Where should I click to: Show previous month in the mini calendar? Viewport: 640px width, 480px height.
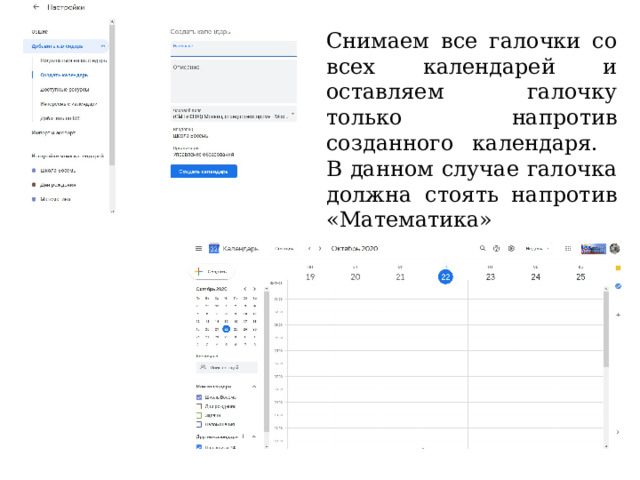(245, 289)
